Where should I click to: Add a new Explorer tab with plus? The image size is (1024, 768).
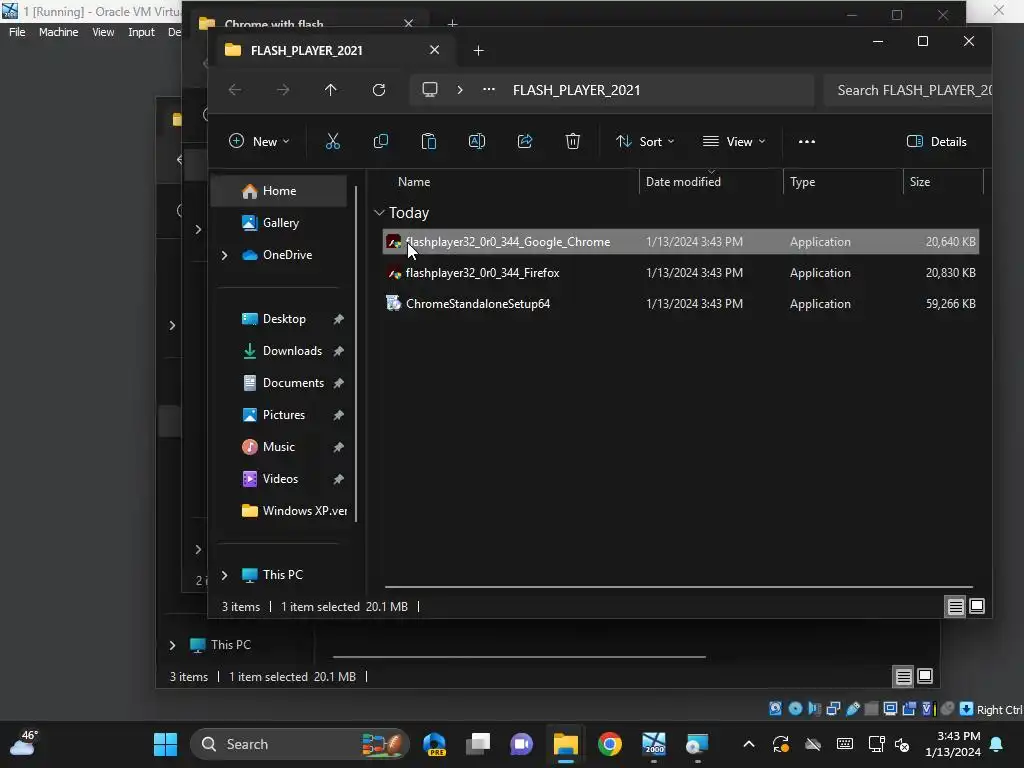tap(478, 50)
